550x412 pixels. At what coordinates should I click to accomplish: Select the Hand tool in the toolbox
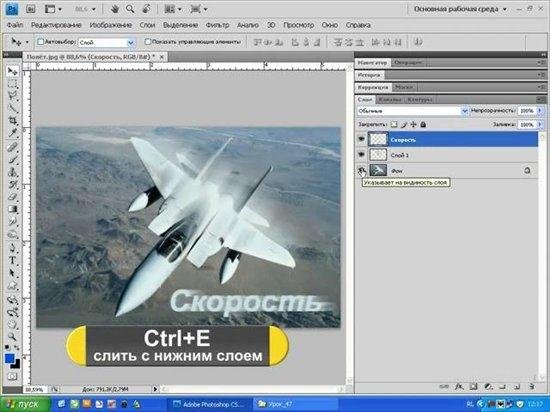[x=12, y=324]
